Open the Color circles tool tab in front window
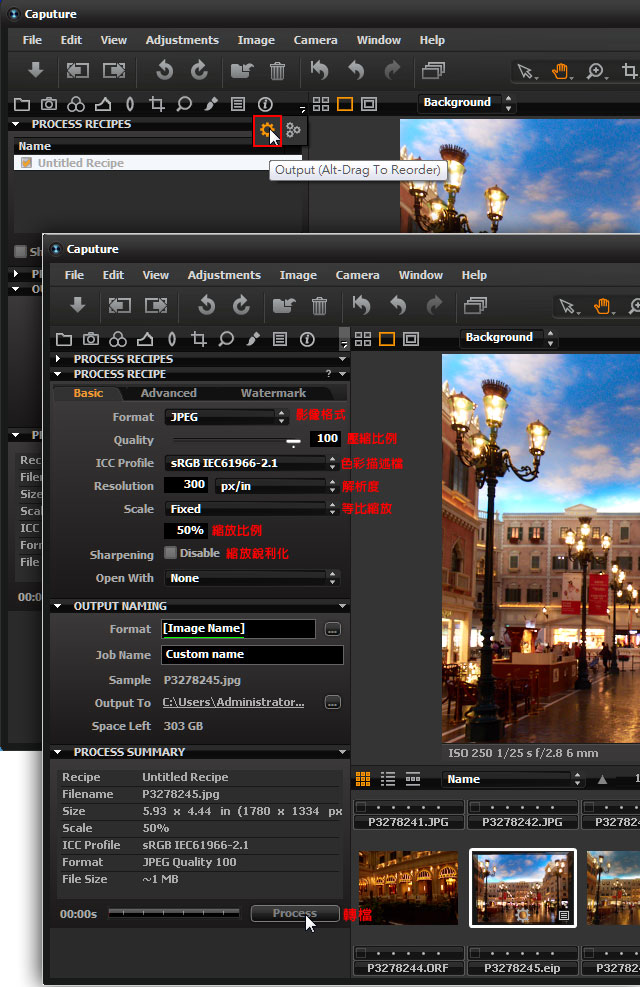 click(x=118, y=339)
